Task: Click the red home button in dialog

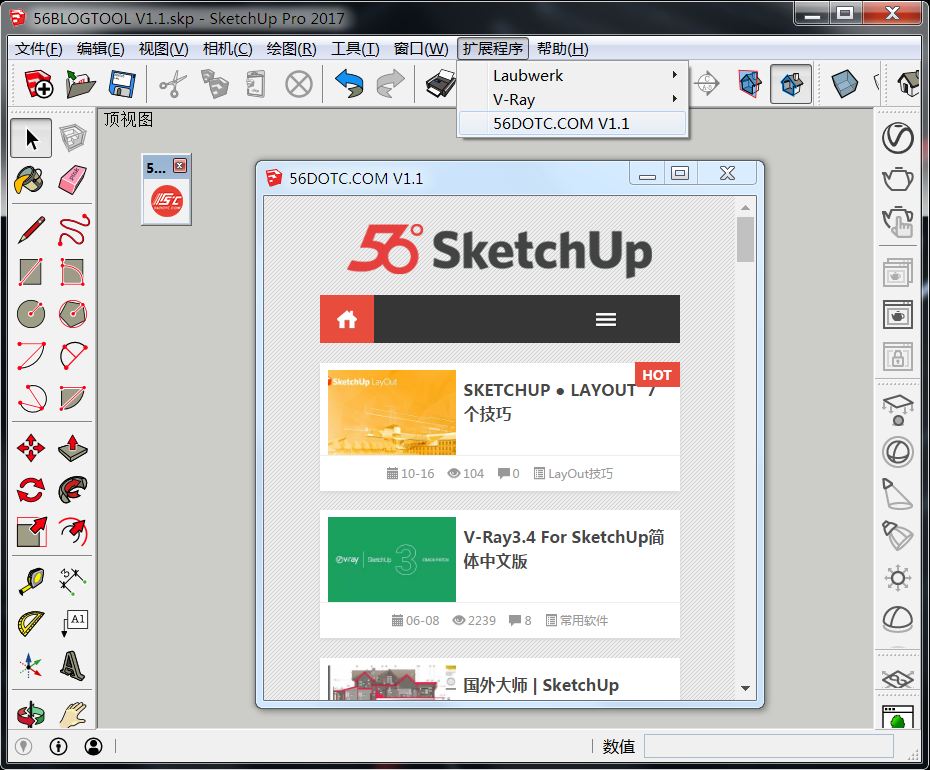Action: point(346,318)
